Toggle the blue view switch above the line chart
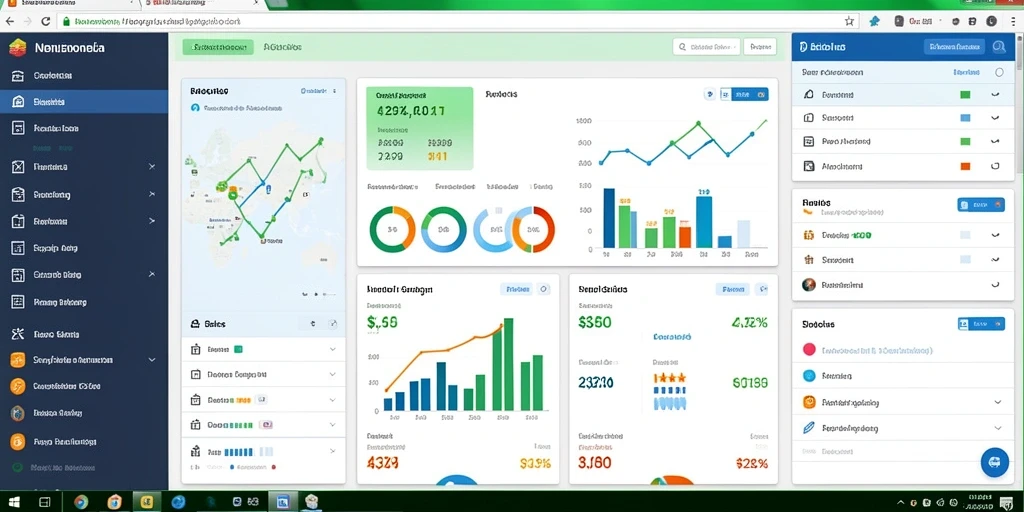Image resolution: width=1024 pixels, height=512 pixels. pyautogui.click(x=750, y=95)
